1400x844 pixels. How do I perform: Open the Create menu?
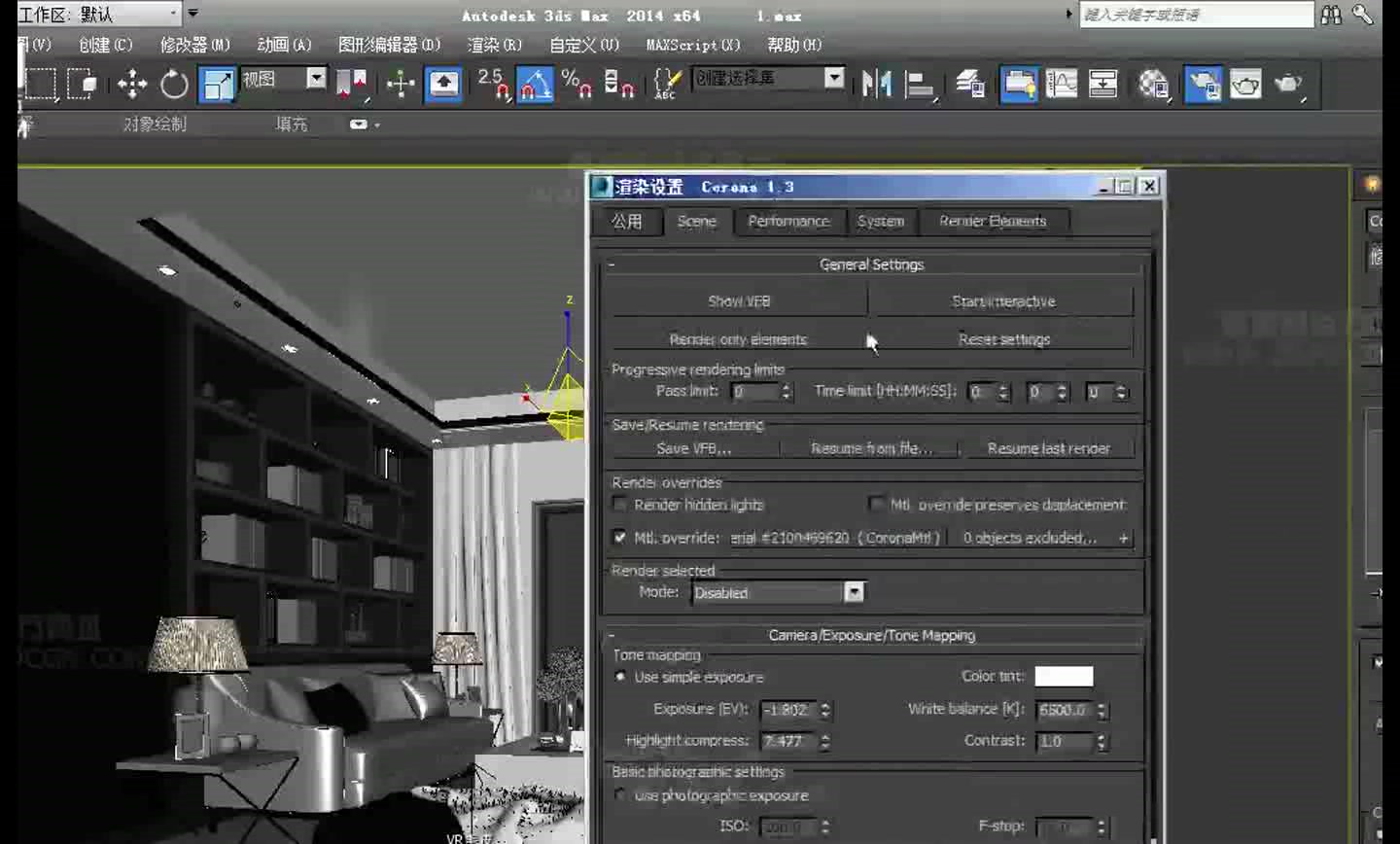pos(105,45)
